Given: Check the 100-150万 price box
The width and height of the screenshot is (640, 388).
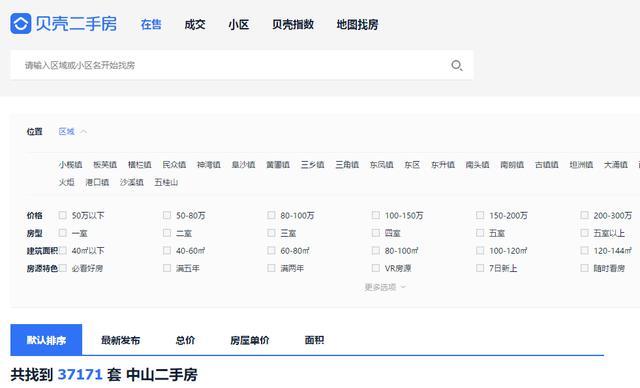Looking at the screenshot, I should coord(376,215).
